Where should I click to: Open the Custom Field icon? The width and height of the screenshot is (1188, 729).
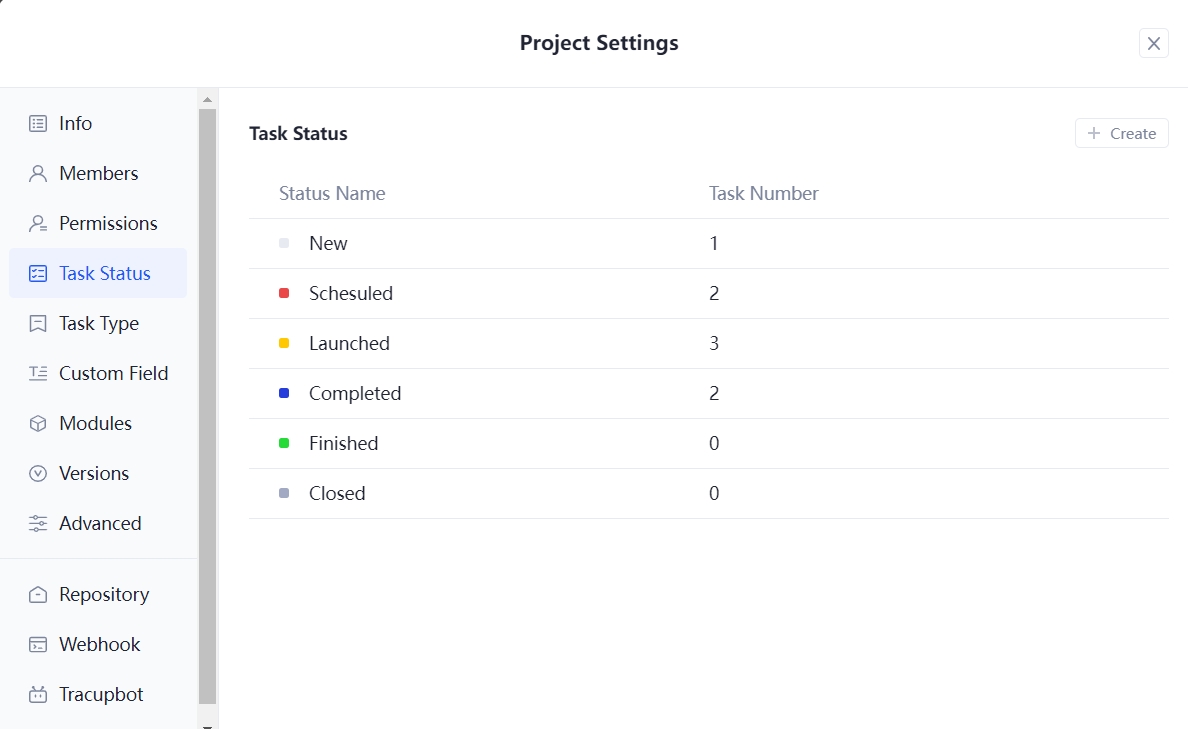37,373
